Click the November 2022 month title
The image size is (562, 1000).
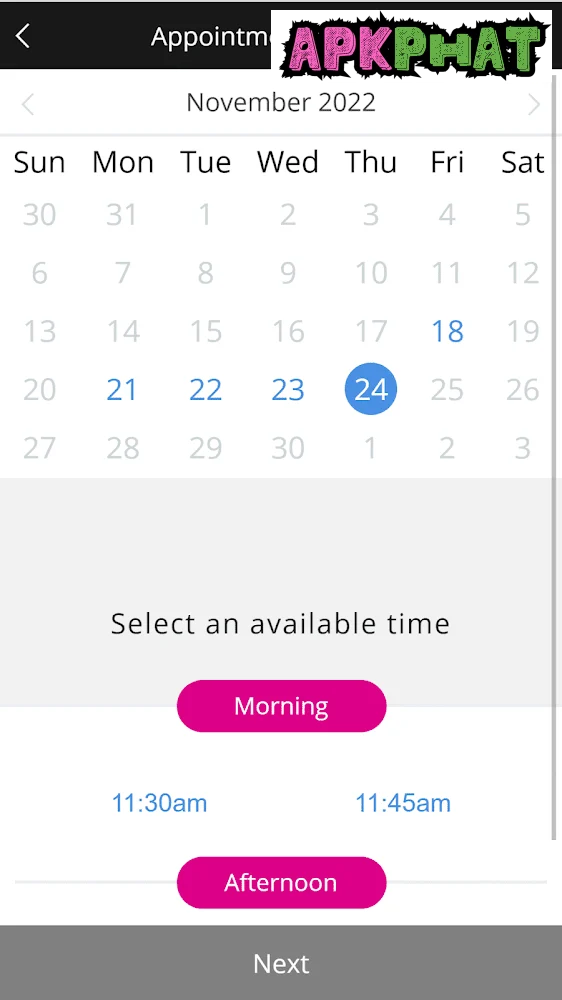tap(281, 103)
